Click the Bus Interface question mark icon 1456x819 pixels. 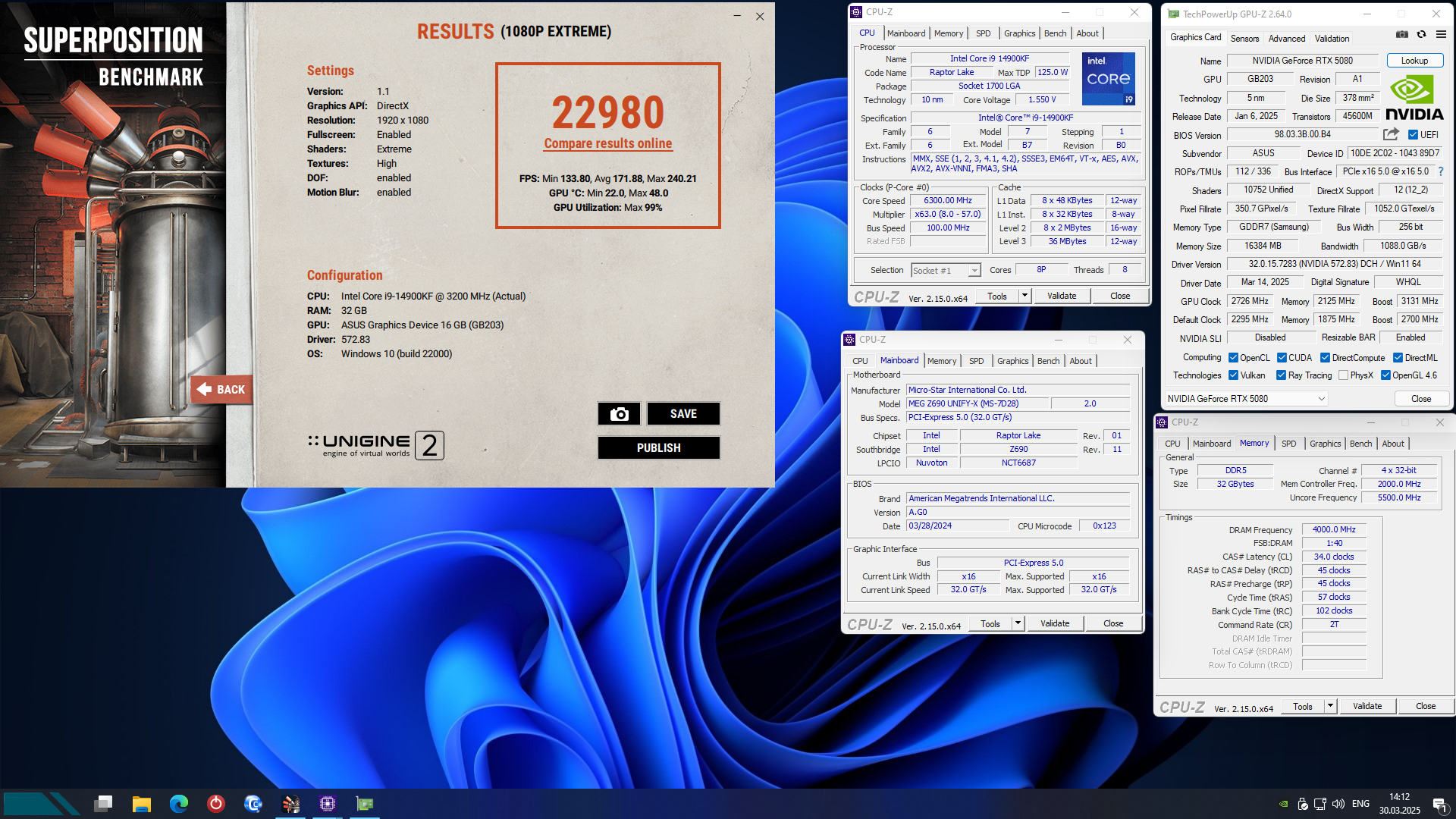point(1441,171)
